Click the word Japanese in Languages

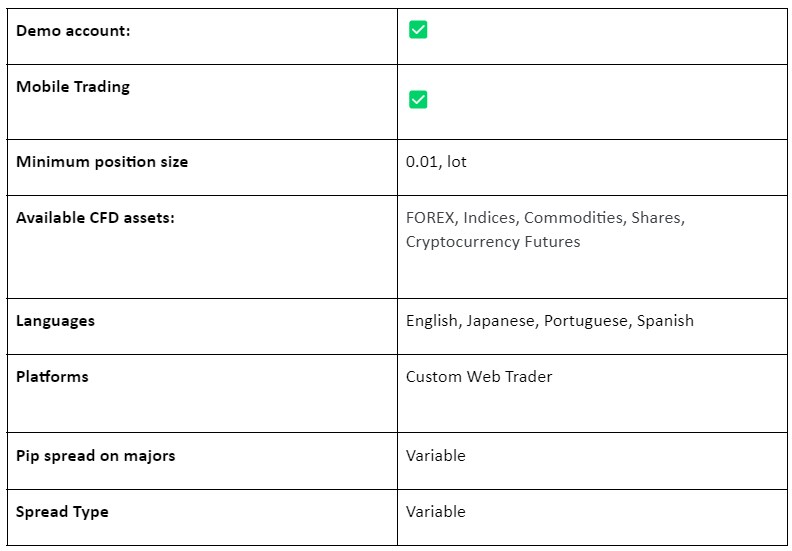pos(500,321)
